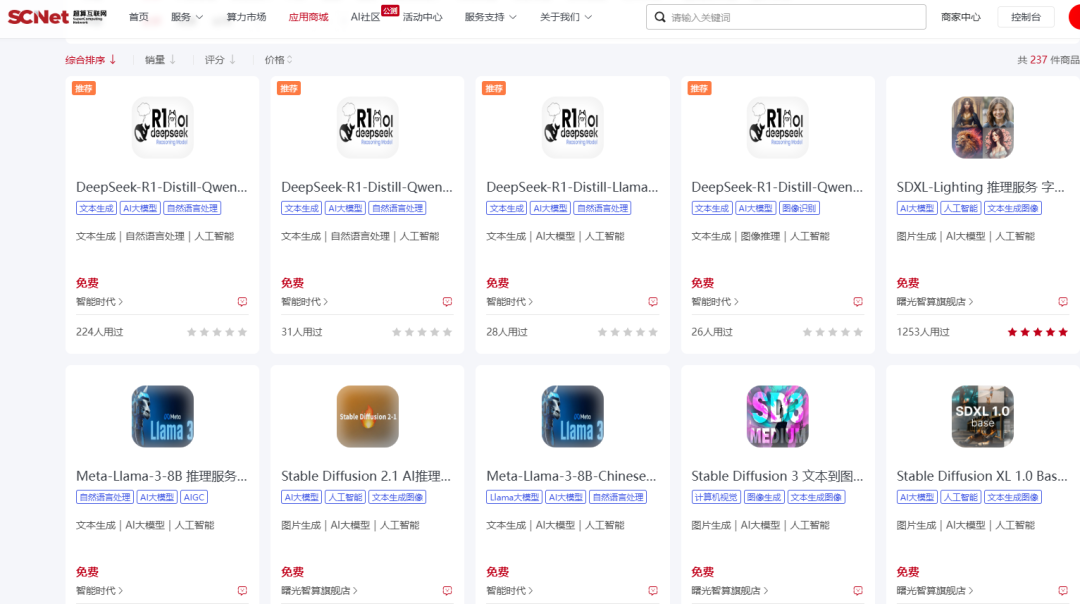This screenshot has width=1080, height=604.
Task: Open AI社区 in navigation
Action: (x=365, y=17)
